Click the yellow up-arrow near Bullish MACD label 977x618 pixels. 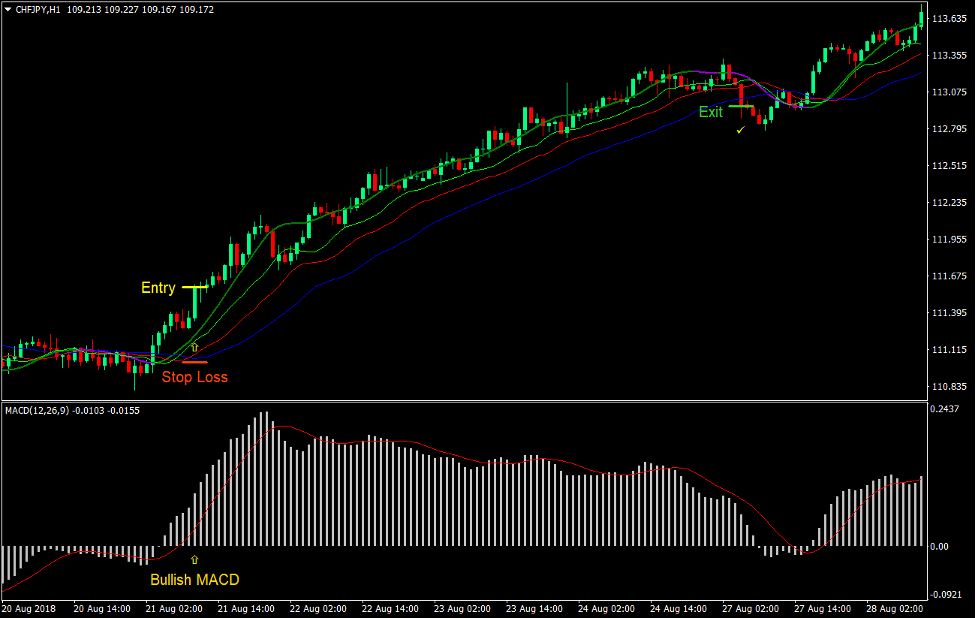pyautogui.click(x=196, y=560)
